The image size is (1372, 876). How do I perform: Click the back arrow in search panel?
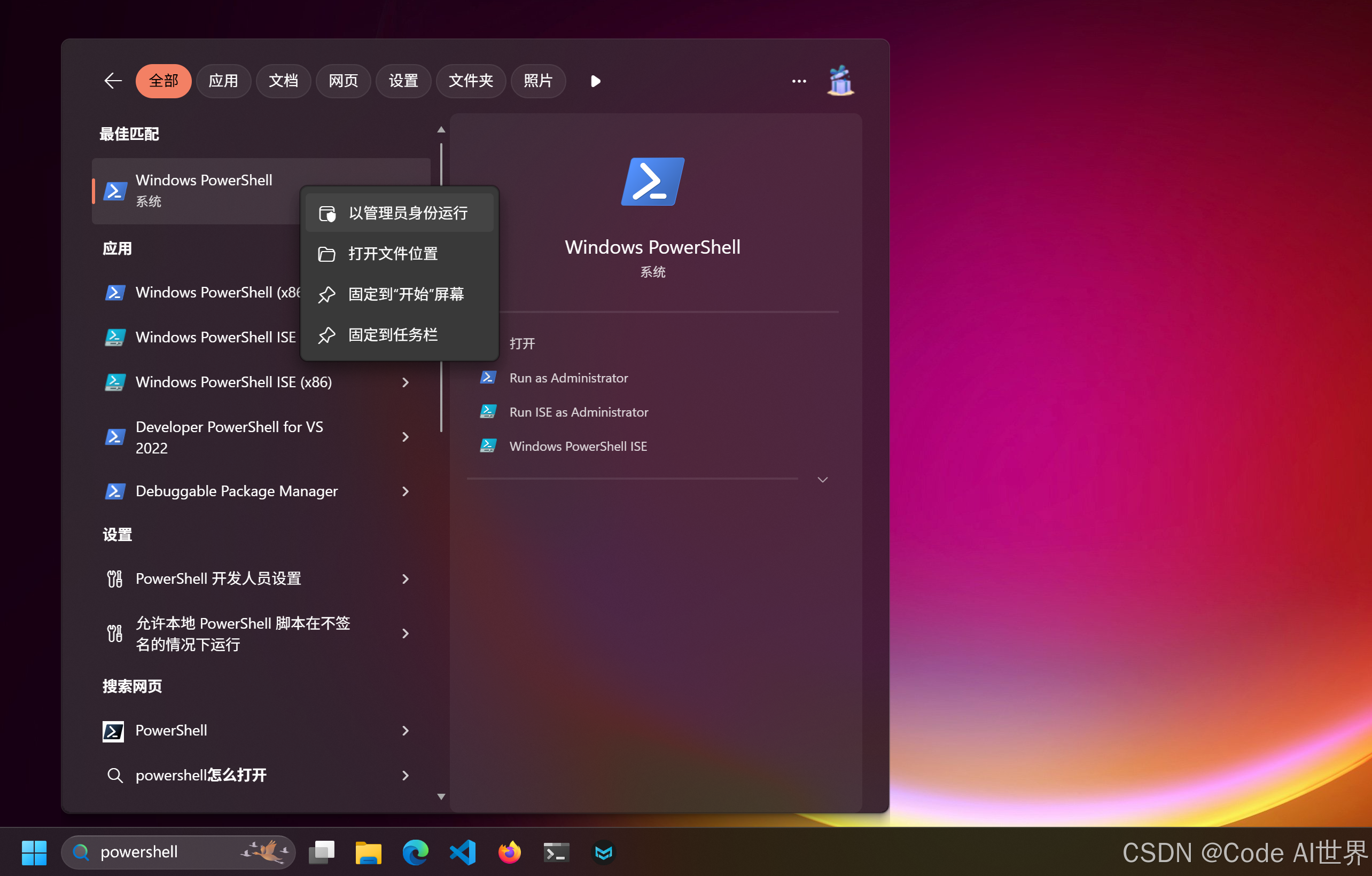(113, 81)
